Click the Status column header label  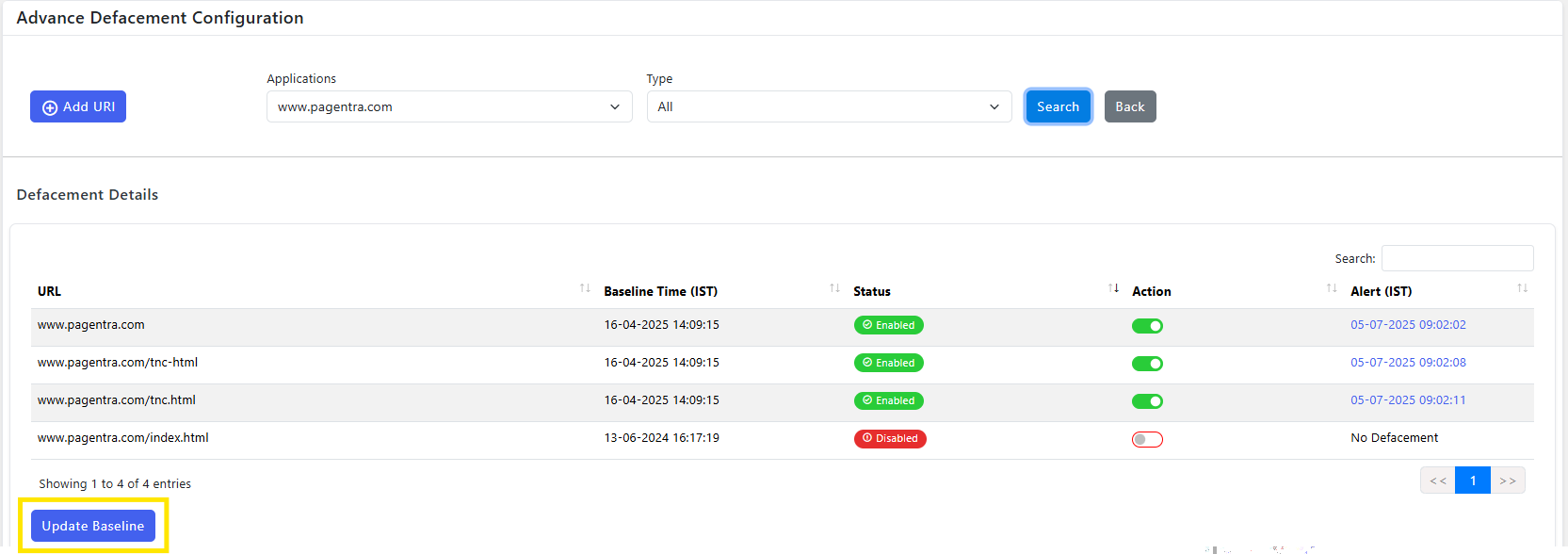[872, 291]
